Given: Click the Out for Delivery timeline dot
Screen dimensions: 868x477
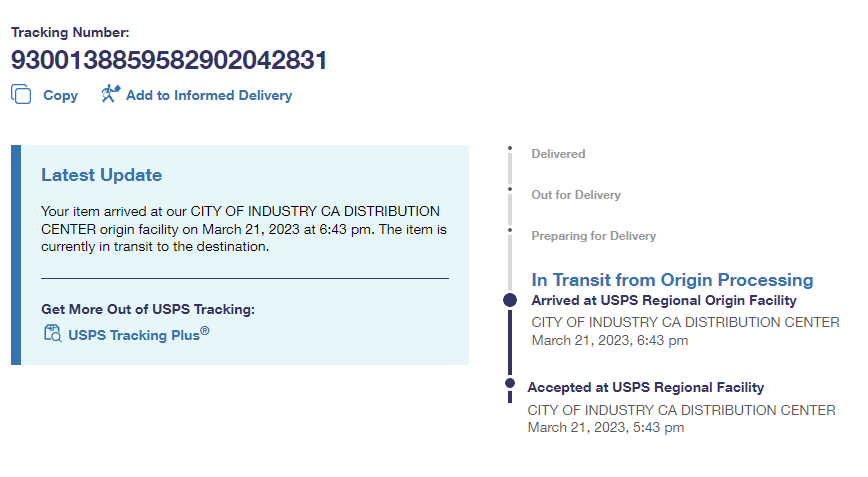Looking at the screenshot, I should pyautogui.click(x=510, y=190).
